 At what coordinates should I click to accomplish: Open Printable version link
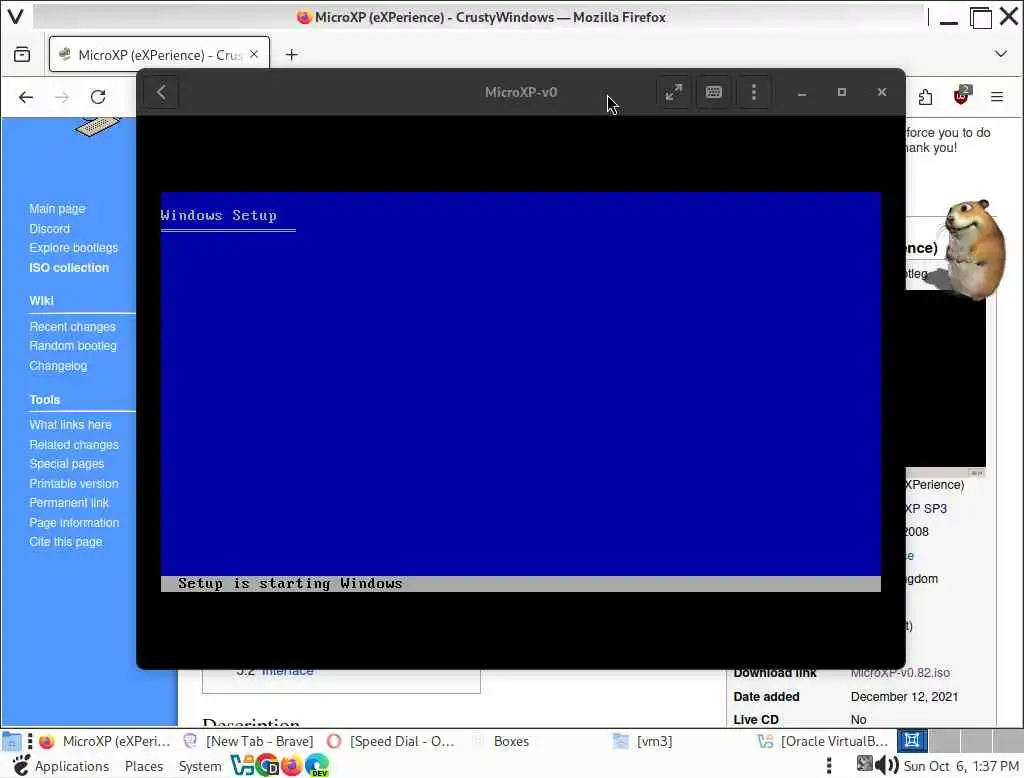coord(73,483)
